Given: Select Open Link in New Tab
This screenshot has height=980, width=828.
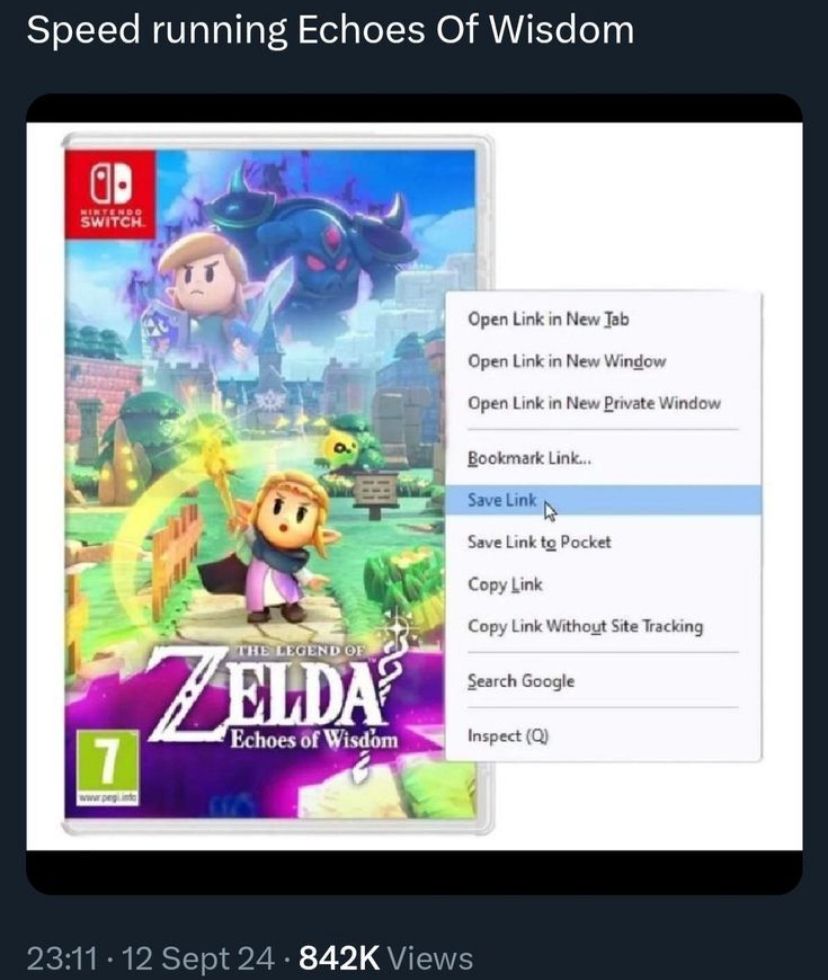Looking at the screenshot, I should 604,319.
